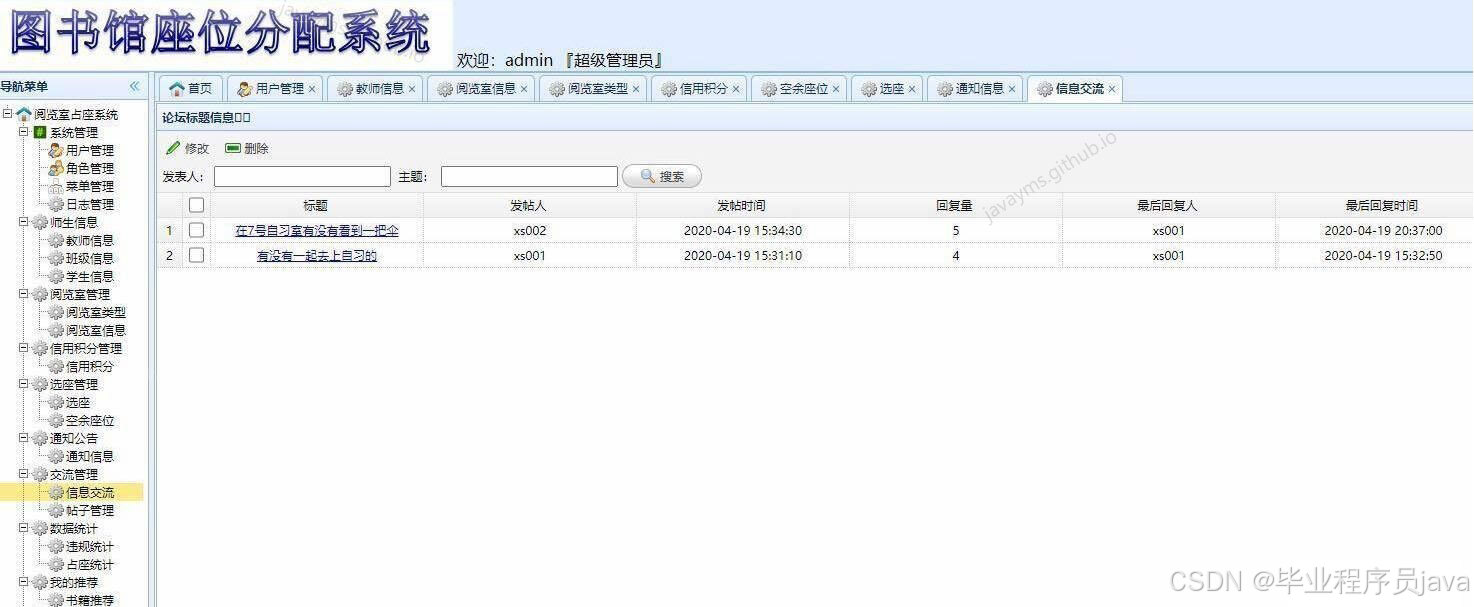Image resolution: width=1474 pixels, height=607 pixels.
Task: Click the cell 2020-04-19 20:37:00
Action: pos(1383,230)
